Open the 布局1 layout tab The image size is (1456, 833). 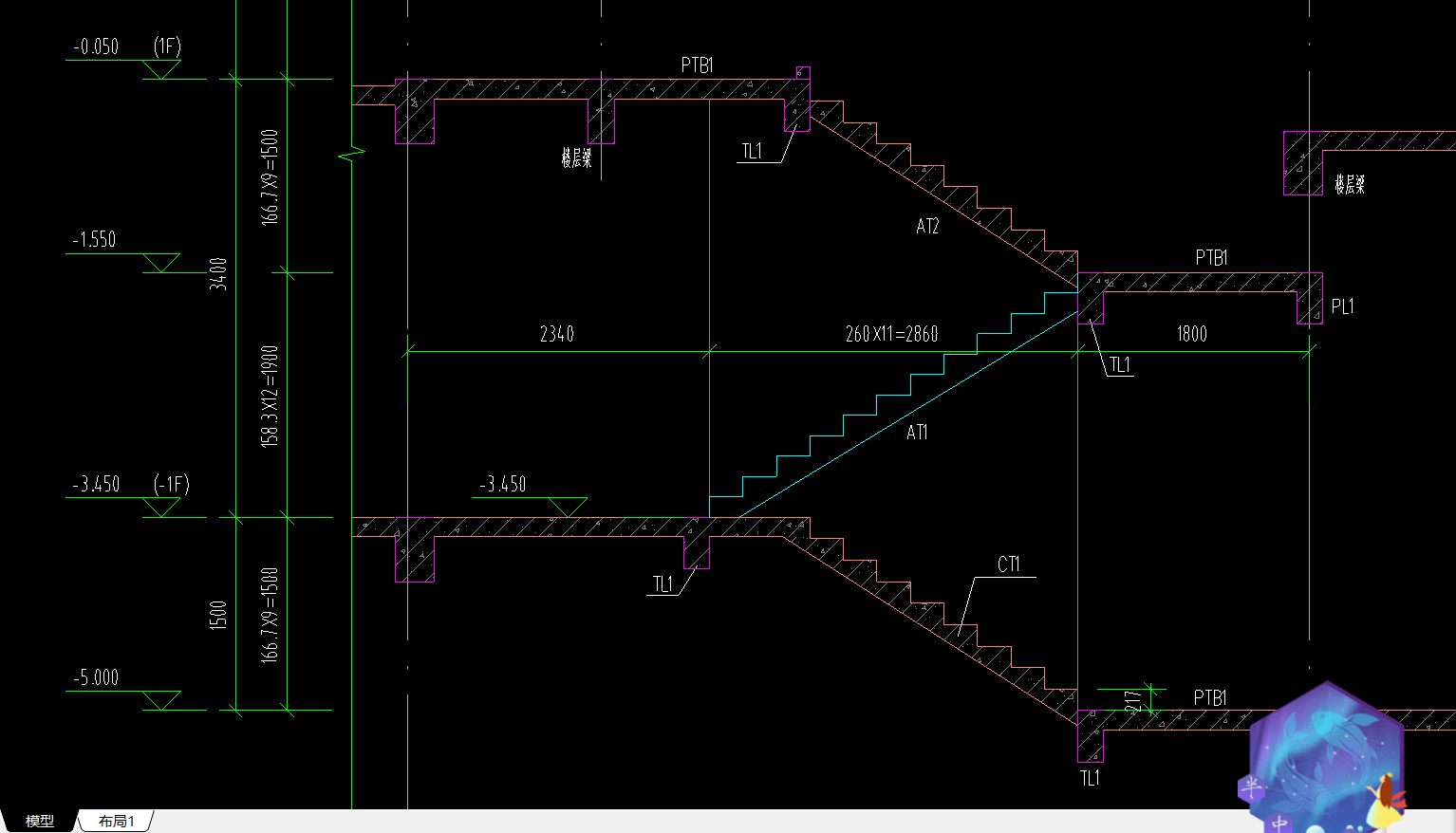coord(117,821)
